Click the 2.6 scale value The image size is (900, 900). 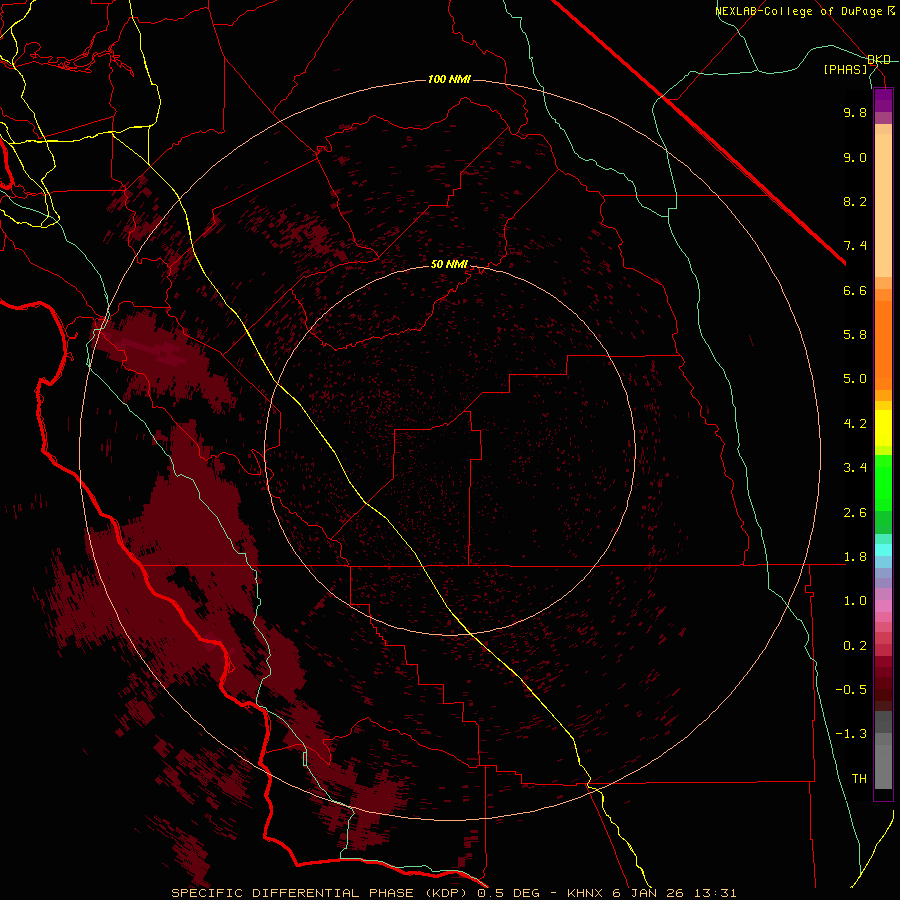pos(855,513)
